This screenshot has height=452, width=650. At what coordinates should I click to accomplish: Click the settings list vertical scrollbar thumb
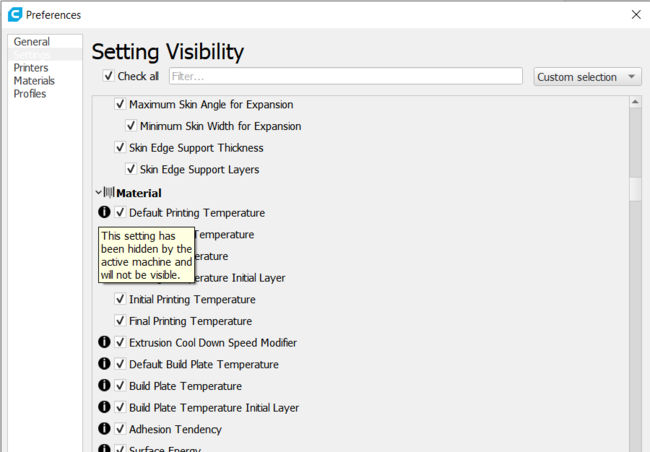[x=634, y=189]
